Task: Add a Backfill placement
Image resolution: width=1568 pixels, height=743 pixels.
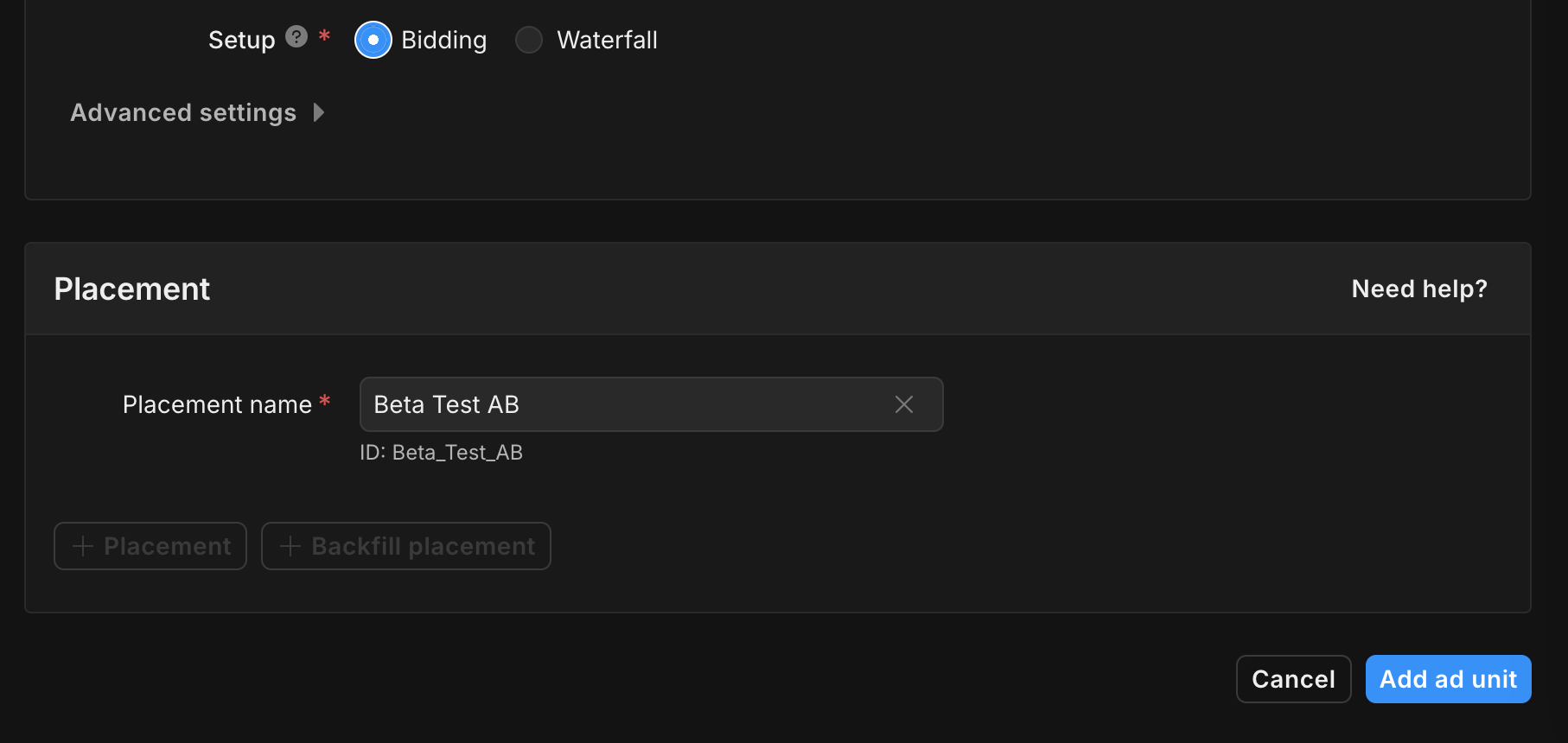Action: 406,546
